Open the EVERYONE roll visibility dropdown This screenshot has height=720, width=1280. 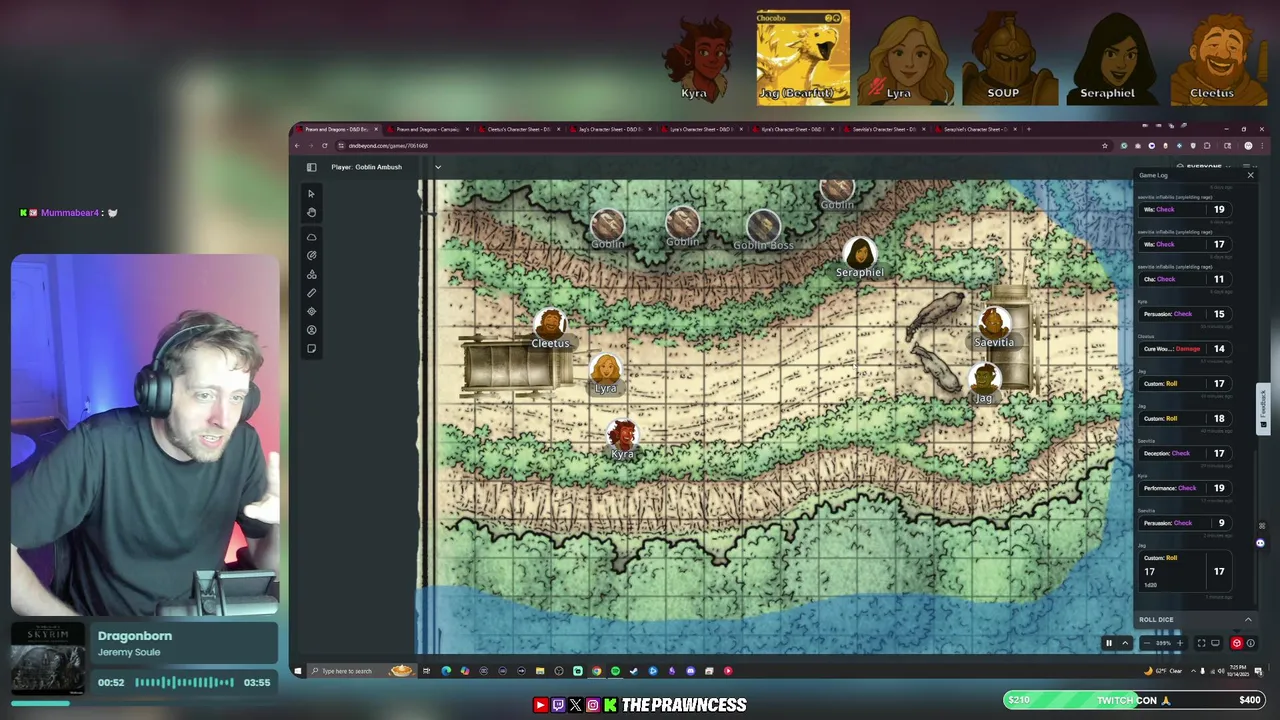pos(1203,167)
